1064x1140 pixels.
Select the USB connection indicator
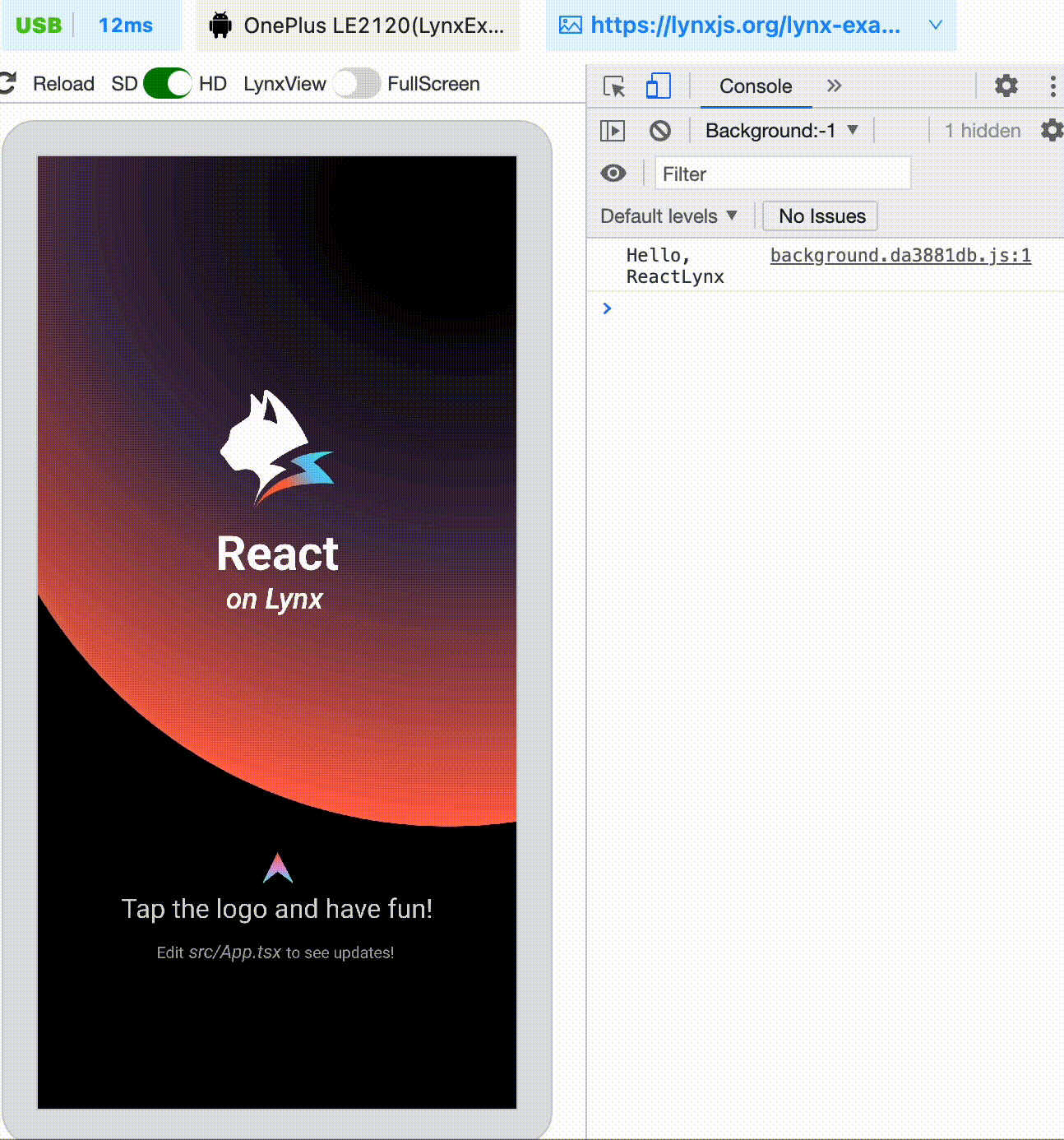(39, 25)
